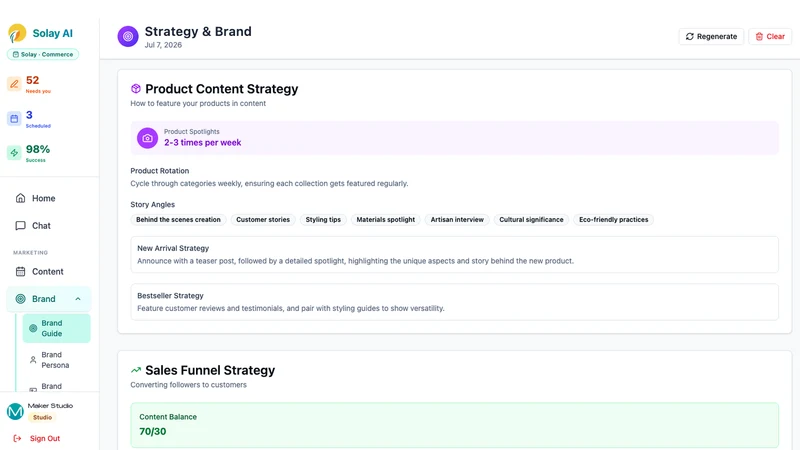Select the Eco-friendly practices tag
Screen dimensions: 800x450
(x=613, y=219)
